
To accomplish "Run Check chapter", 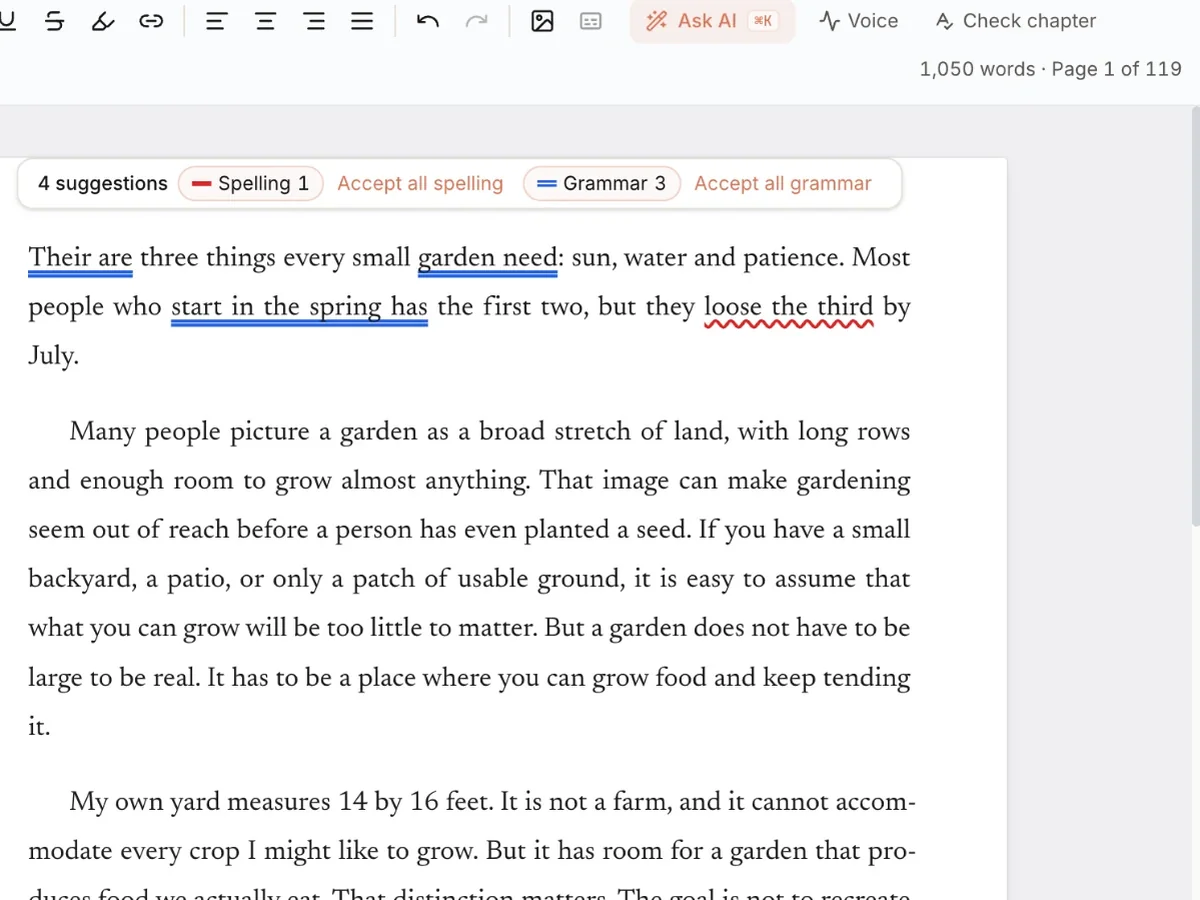I will (1016, 21).
